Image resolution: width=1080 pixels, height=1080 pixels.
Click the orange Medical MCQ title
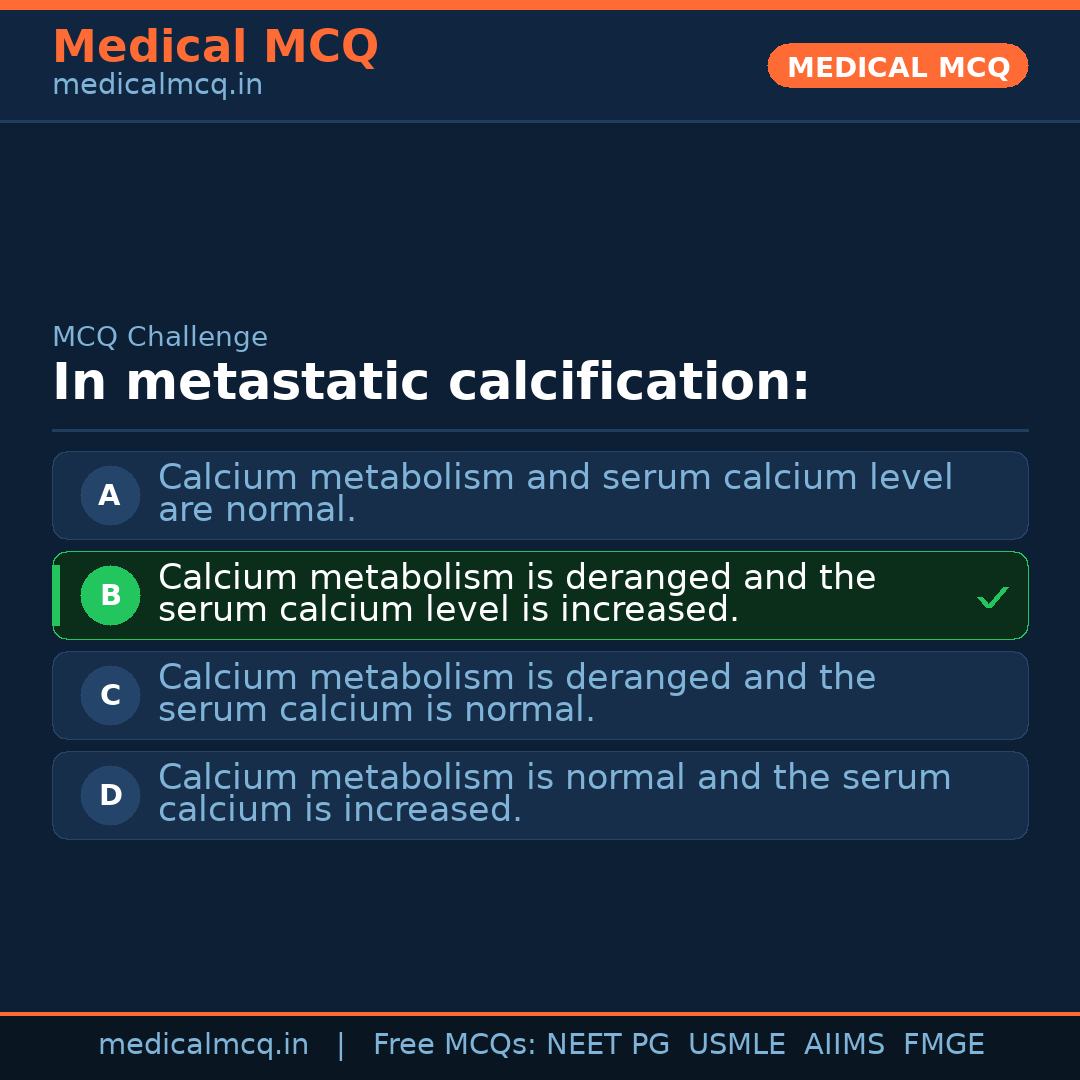215,47
